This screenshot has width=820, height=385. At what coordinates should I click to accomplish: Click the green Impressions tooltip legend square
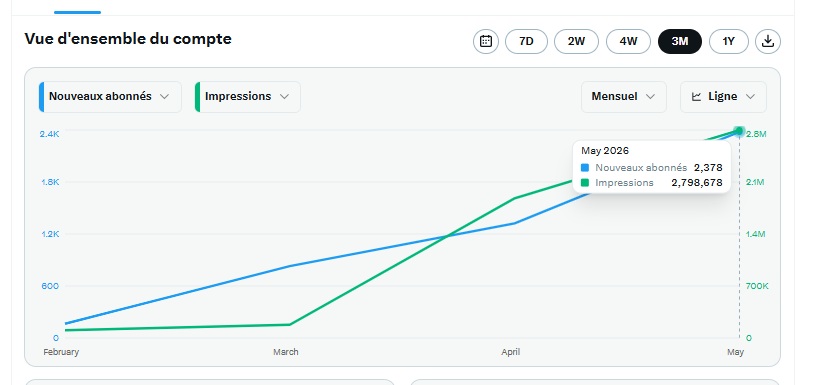click(585, 183)
